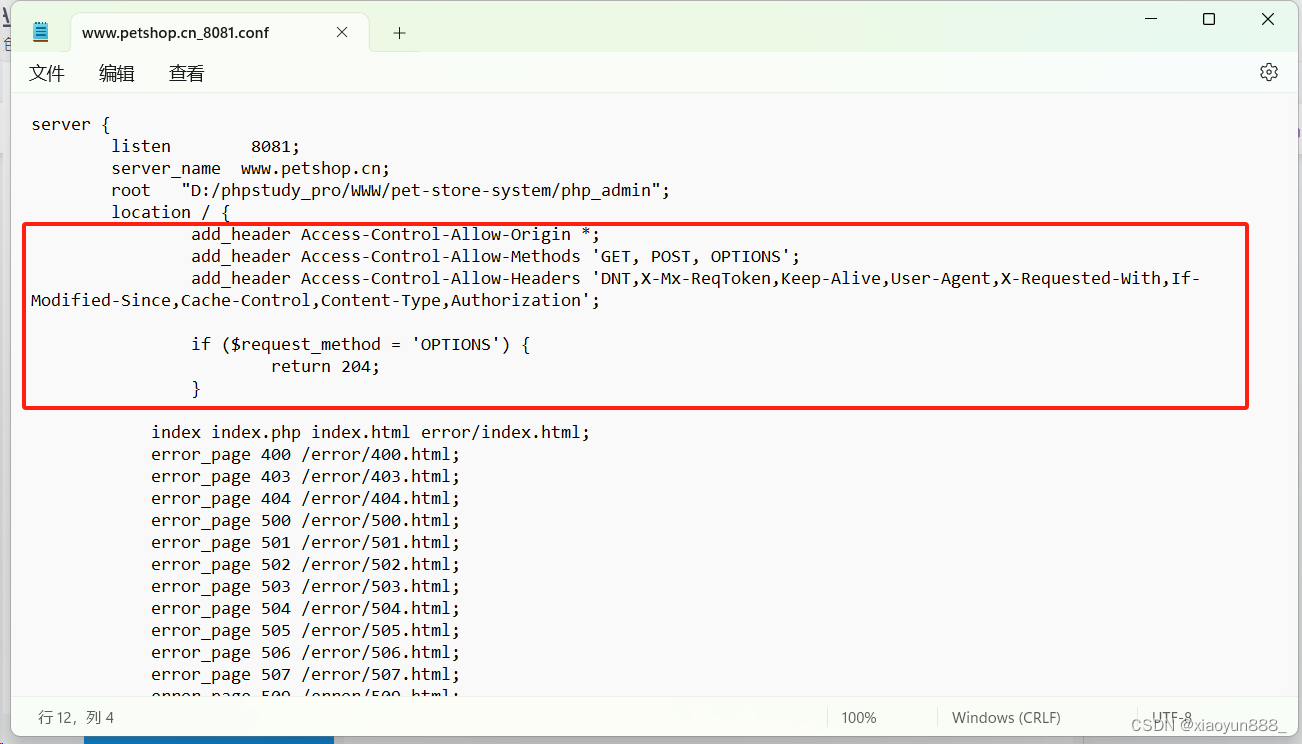
Task: Click the 行 12, 列 4 cursor position
Action: point(76,718)
